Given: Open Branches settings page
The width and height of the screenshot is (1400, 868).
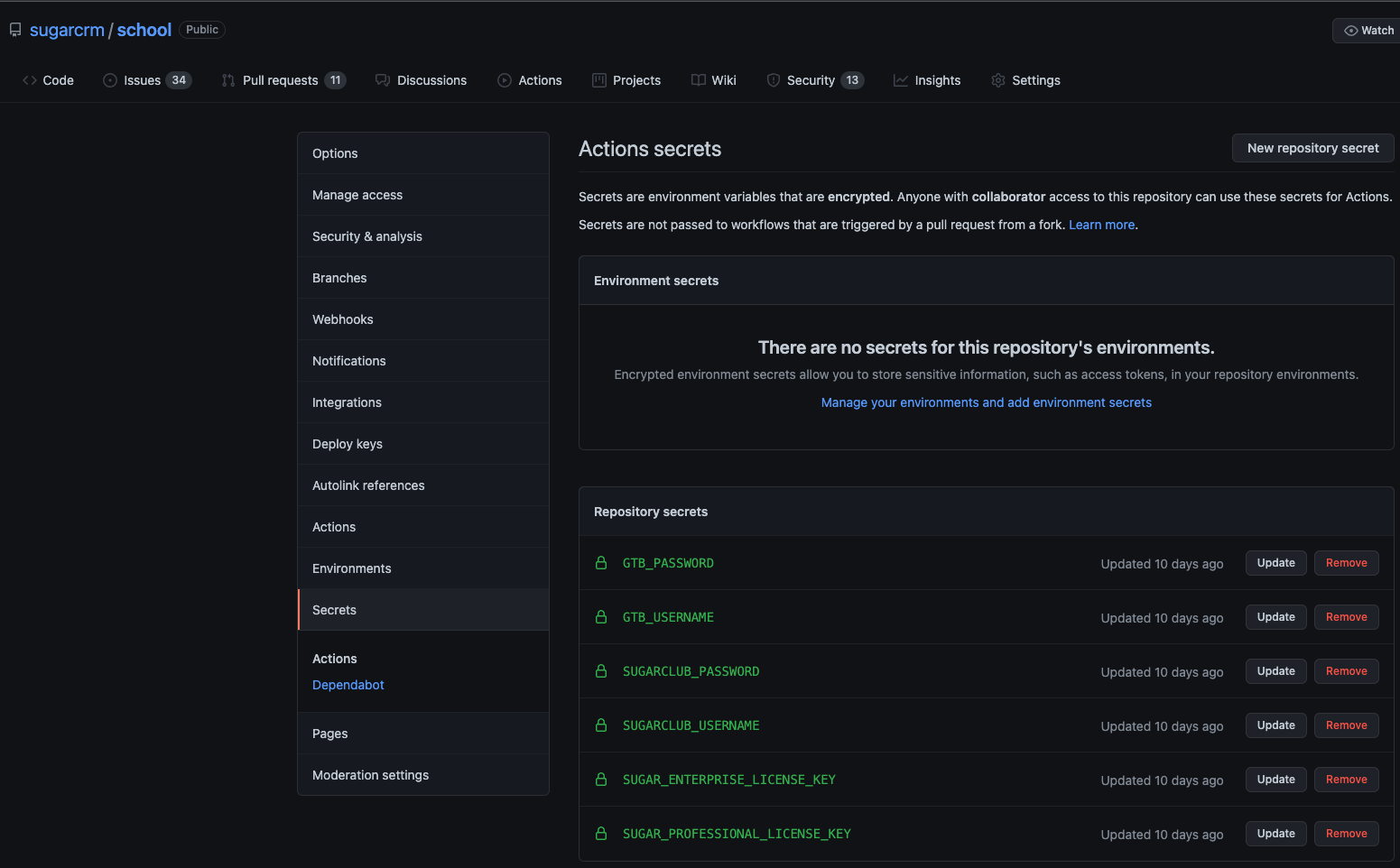Looking at the screenshot, I should (423, 278).
